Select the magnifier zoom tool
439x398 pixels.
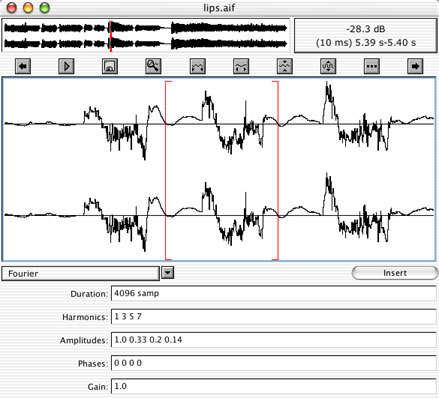153,66
